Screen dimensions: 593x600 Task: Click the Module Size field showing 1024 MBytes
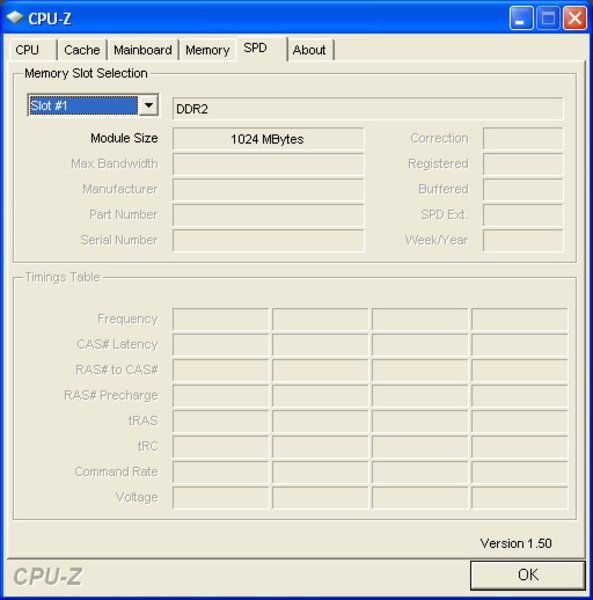coord(268,139)
